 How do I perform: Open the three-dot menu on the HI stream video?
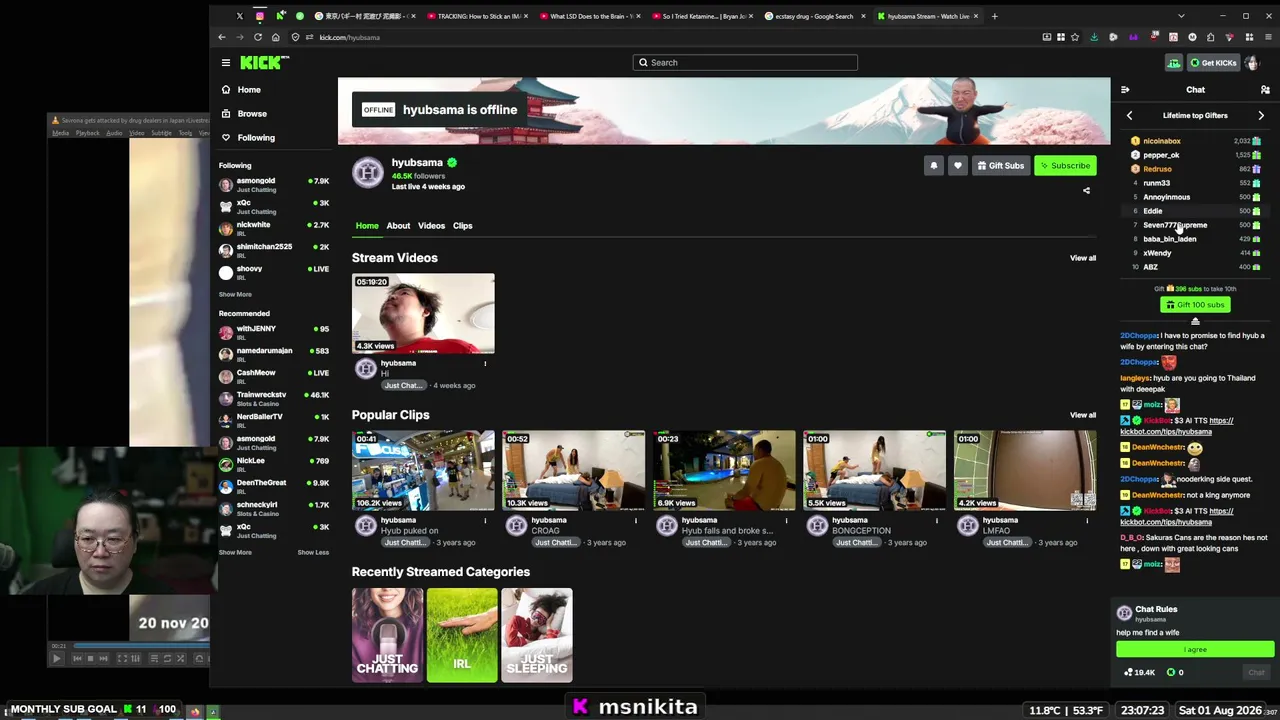coord(485,363)
